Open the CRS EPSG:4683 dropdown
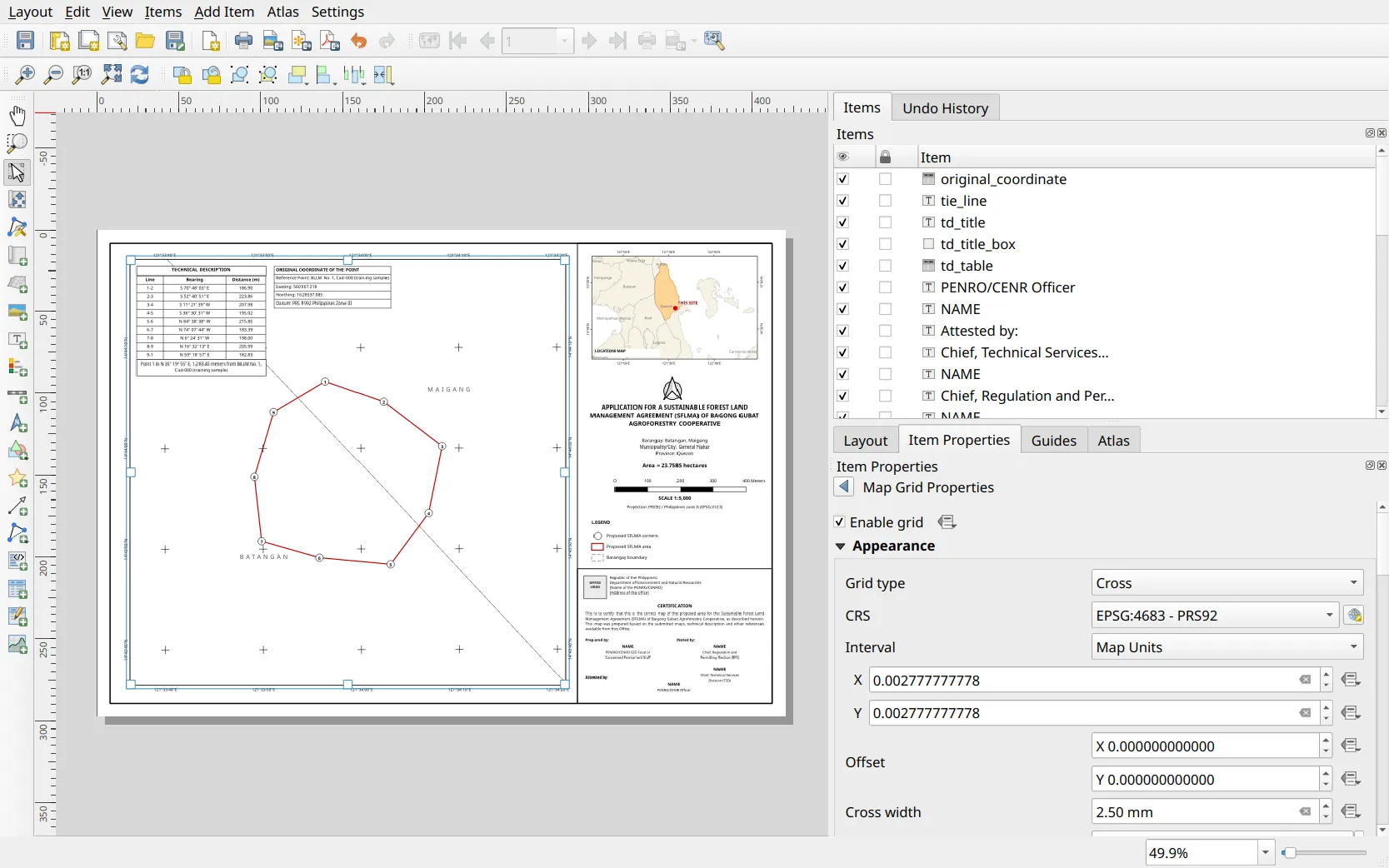Viewport: 1389px width, 868px height. click(x=1215, y=616)
